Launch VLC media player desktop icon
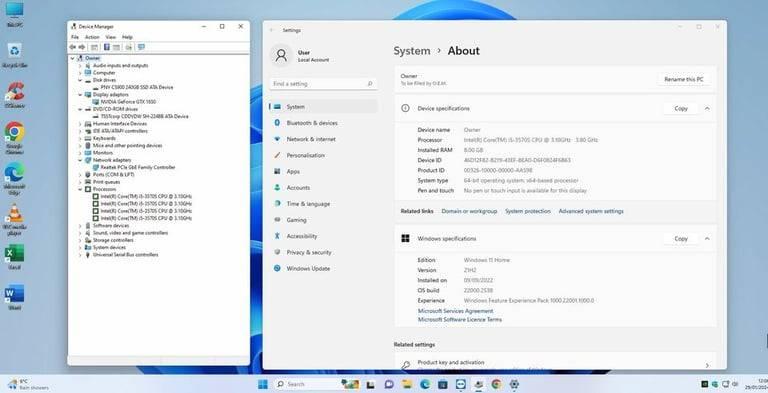 tap(15, 214)
